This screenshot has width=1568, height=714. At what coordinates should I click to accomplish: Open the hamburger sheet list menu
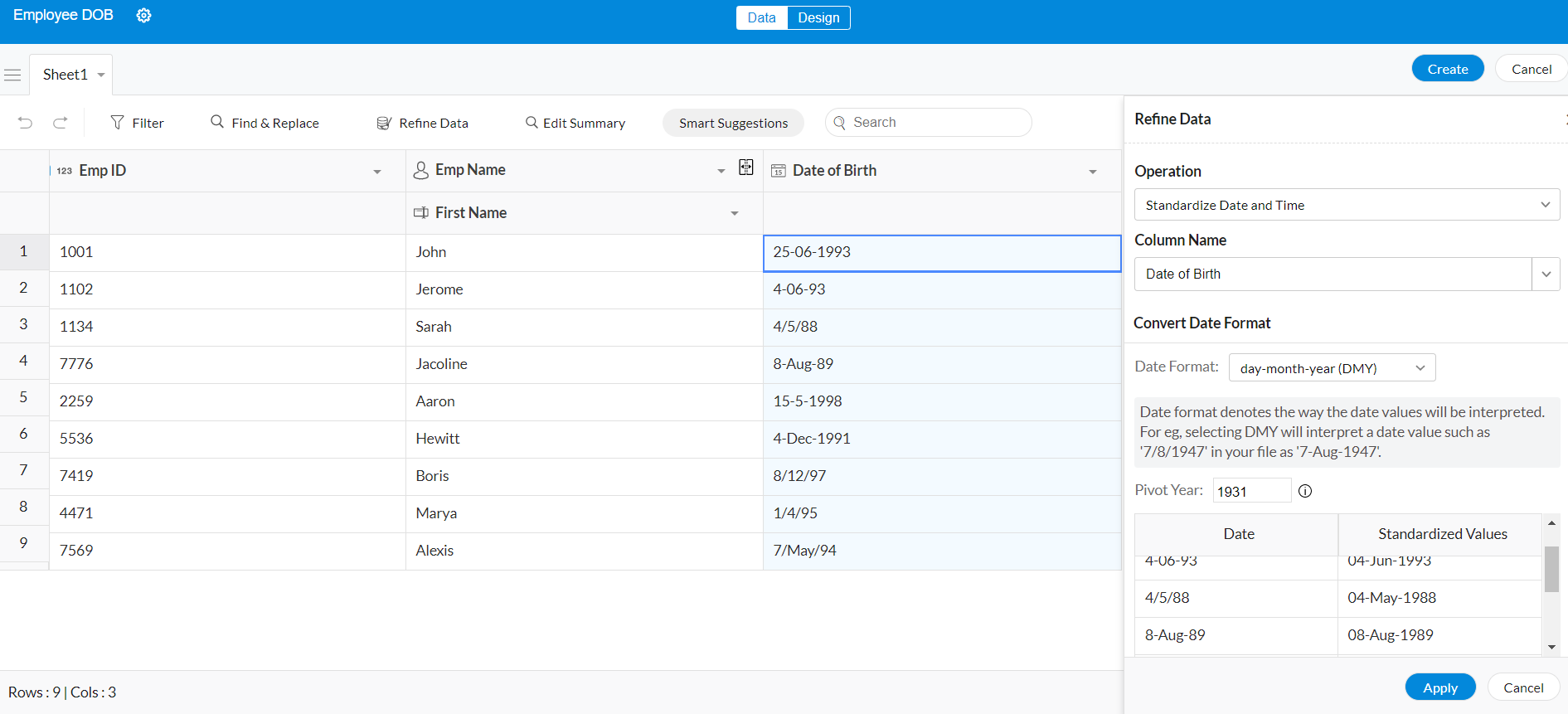pos(12,75)
